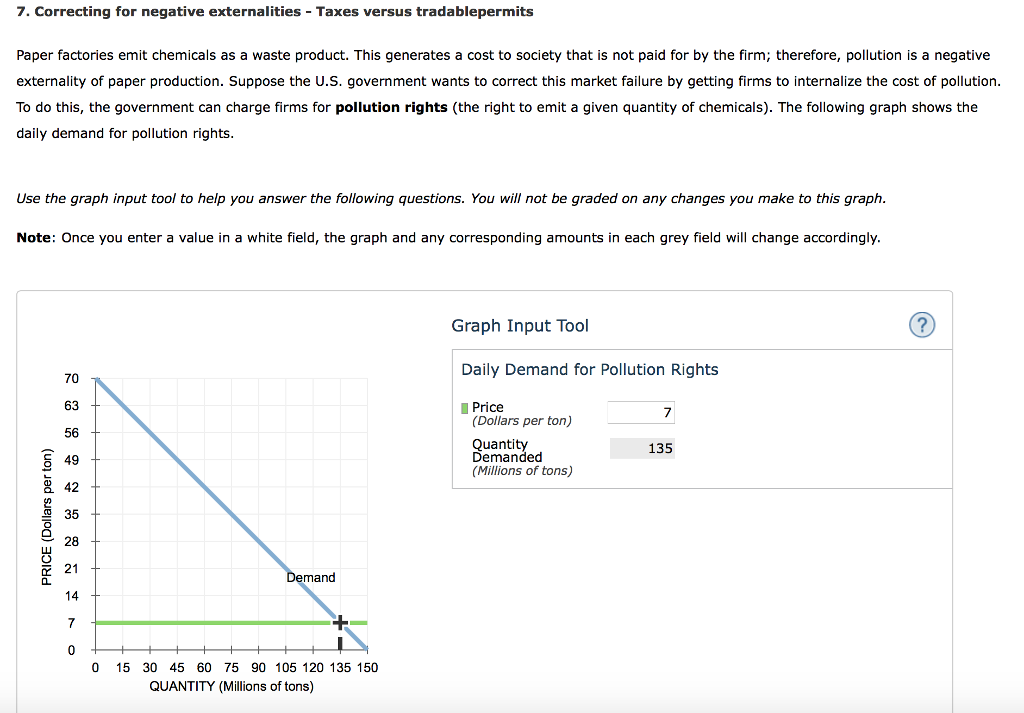Screen dimensions: 1024x713
Task: Click the green horizontal price line
Action: tap(200, 622)
